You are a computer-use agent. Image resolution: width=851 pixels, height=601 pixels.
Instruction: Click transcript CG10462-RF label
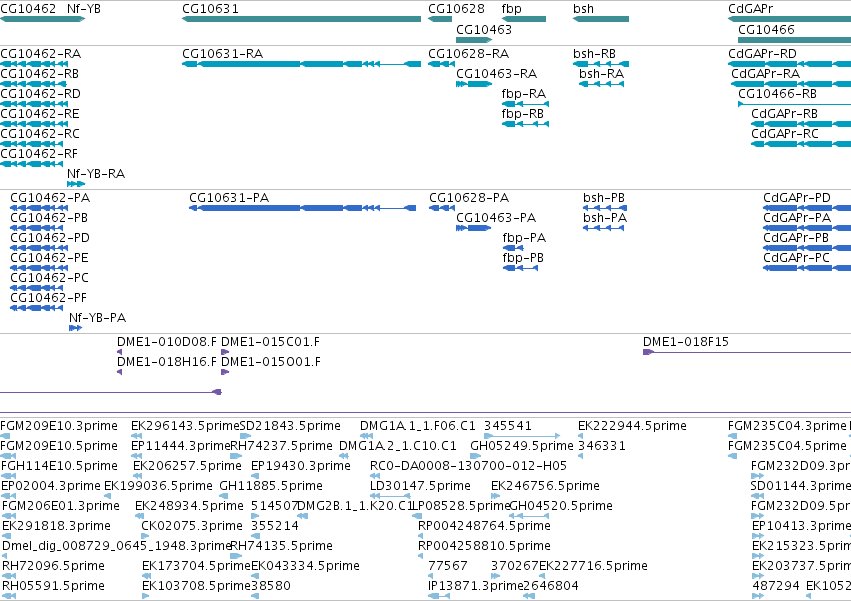[39, 154]
